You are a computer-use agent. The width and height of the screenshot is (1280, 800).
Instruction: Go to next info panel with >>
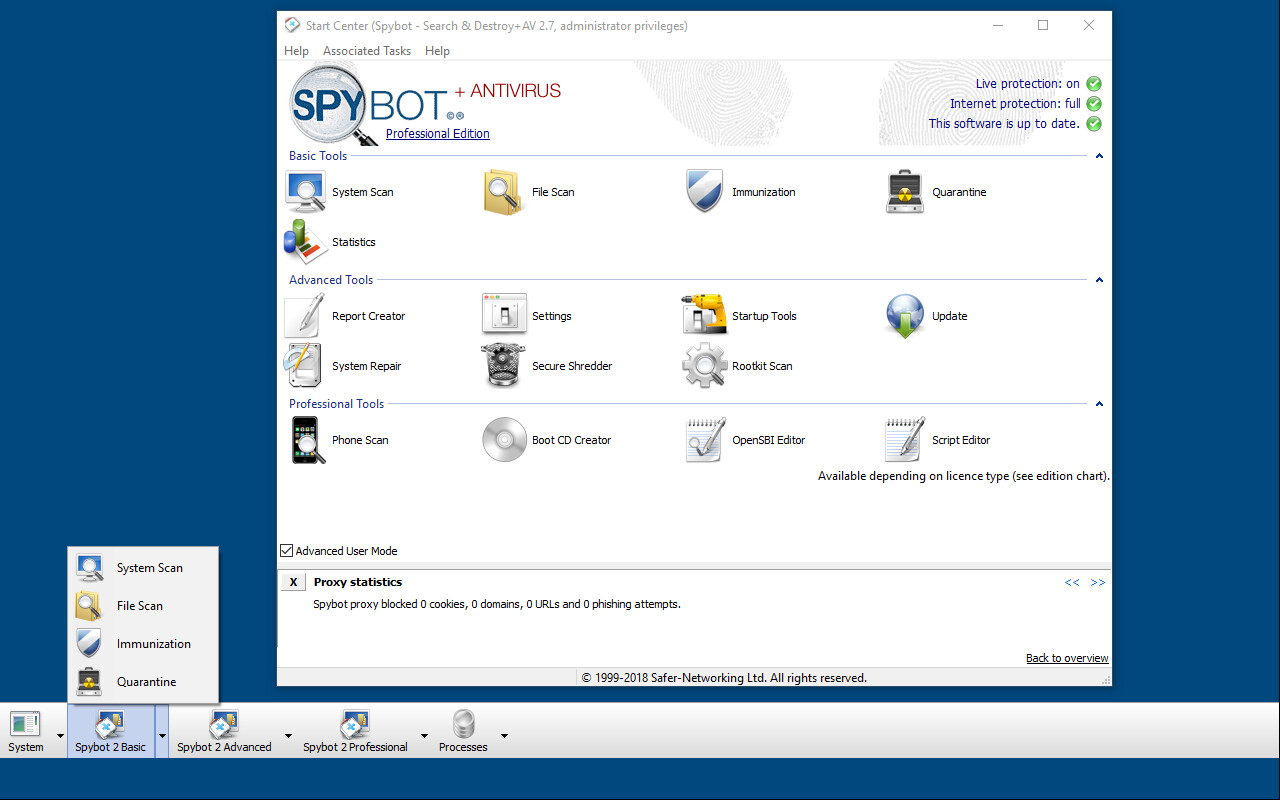pyautogui.click(x=1098, y=582)
